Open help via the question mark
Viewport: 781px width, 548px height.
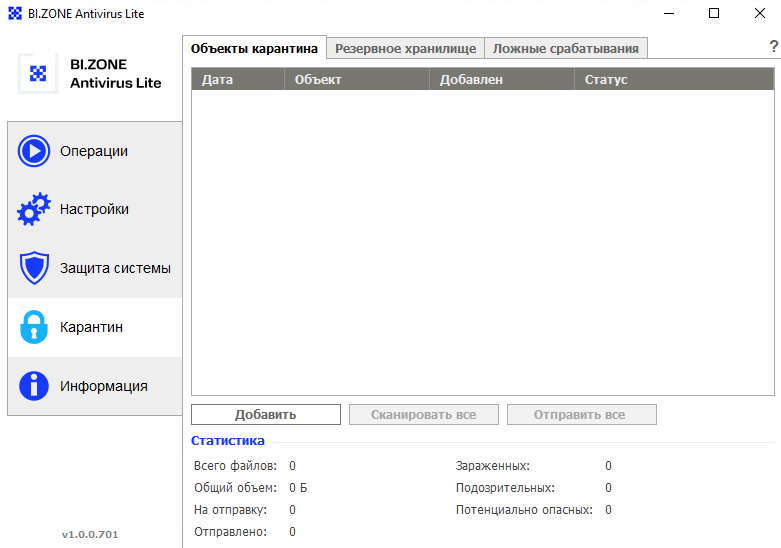pos(774,46)
